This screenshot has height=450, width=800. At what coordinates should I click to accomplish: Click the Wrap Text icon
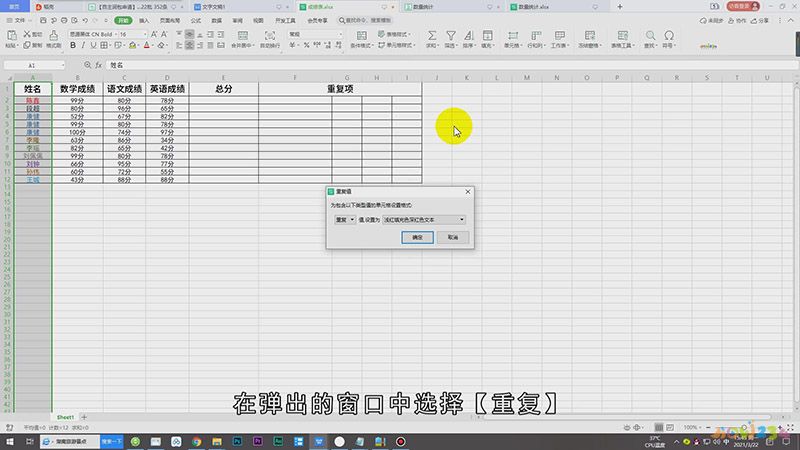pyautogui.click(x=270, y=36)
